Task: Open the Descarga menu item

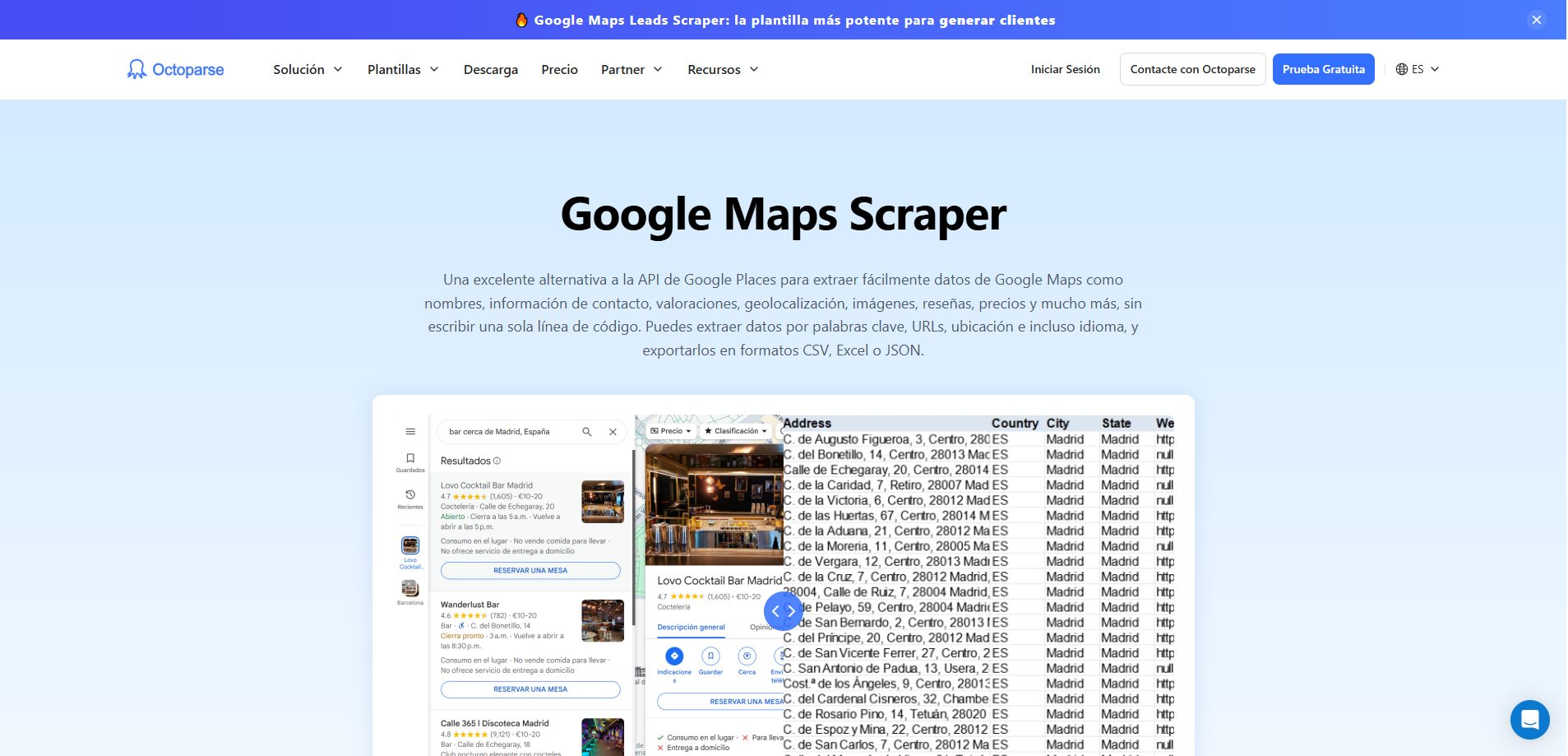Action: (490, 69)
